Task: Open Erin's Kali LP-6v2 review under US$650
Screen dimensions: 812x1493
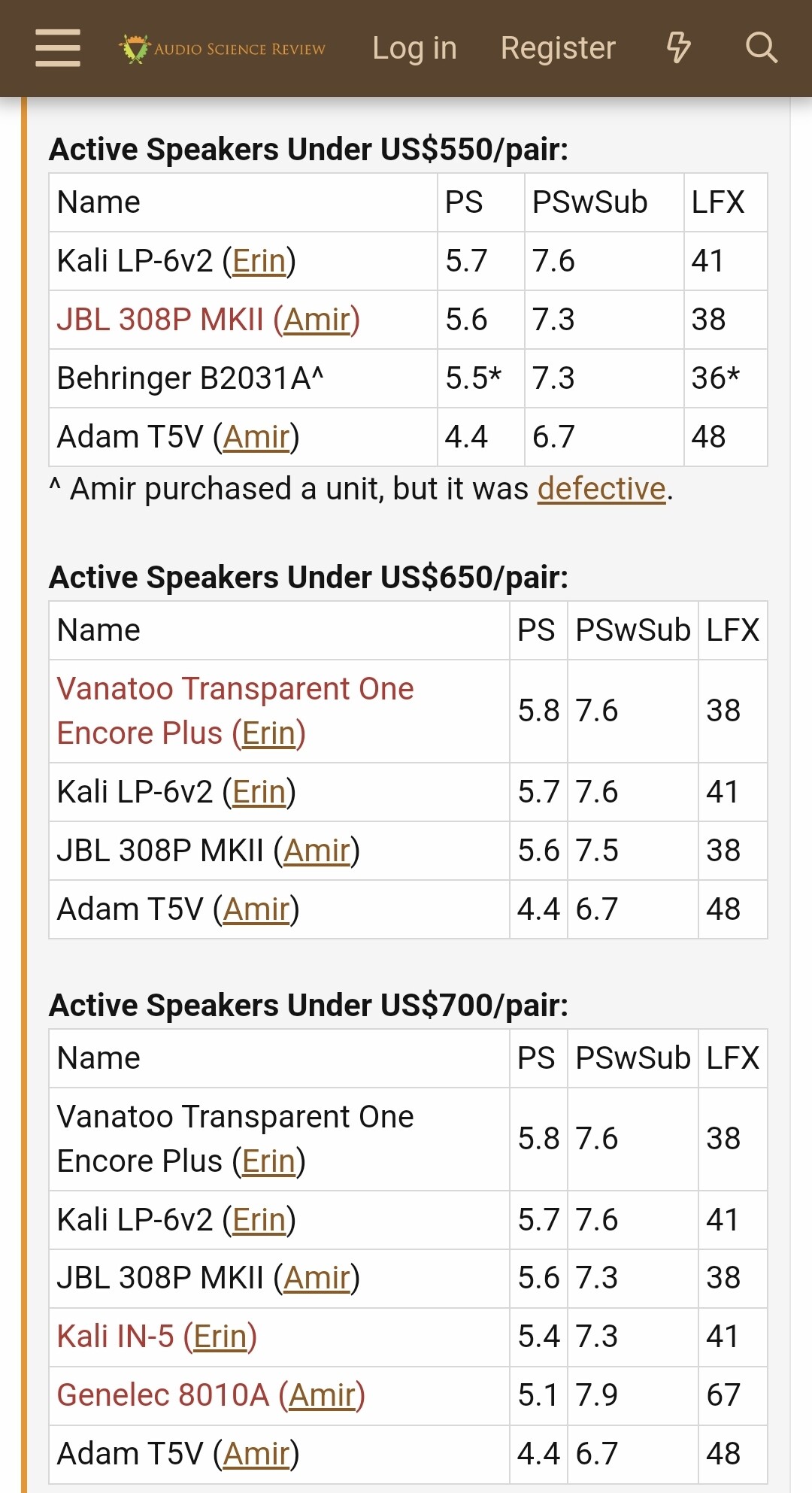Action: (259, 792)
